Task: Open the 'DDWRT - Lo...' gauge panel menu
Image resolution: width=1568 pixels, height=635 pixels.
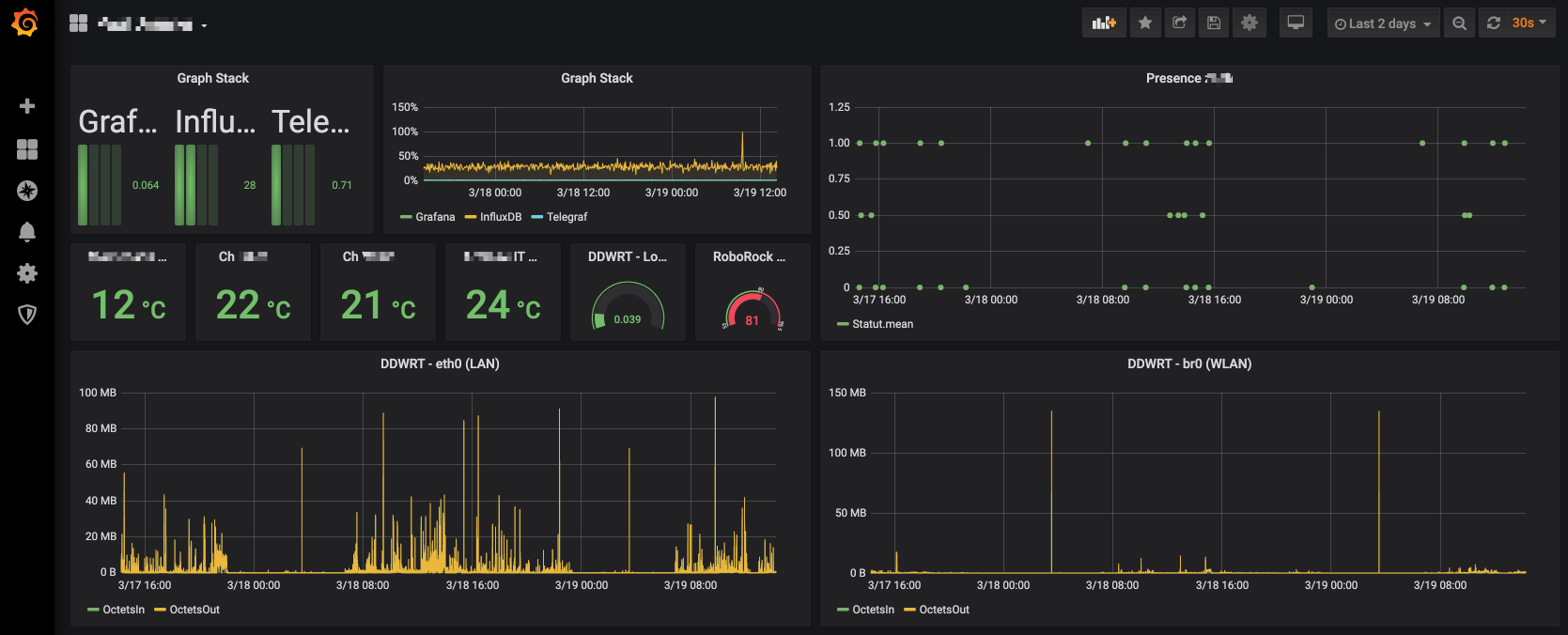Action: pyautogui.click(x=628, y=256)
